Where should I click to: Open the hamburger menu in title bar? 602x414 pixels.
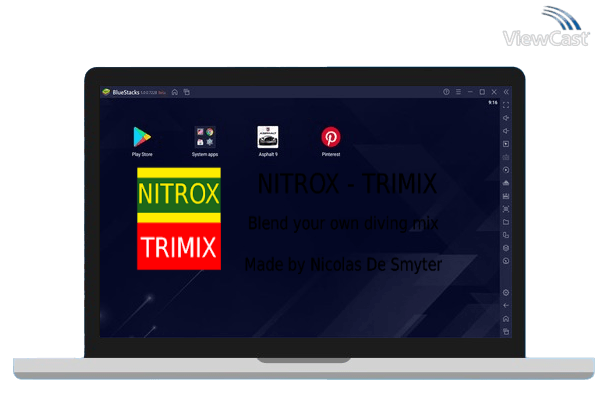coord(458,92)
